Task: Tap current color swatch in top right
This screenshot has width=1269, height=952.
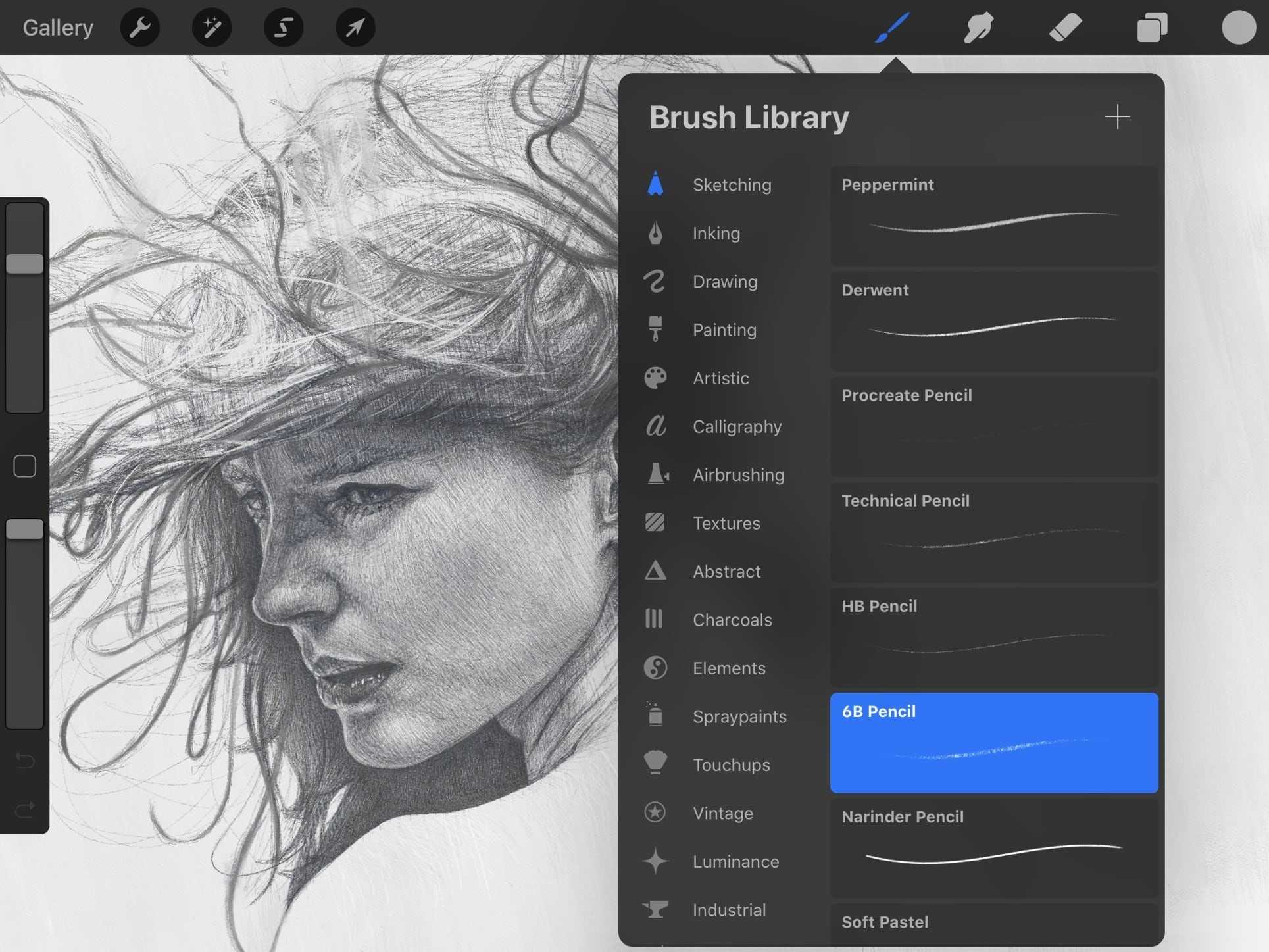Action: point(1237,26)
